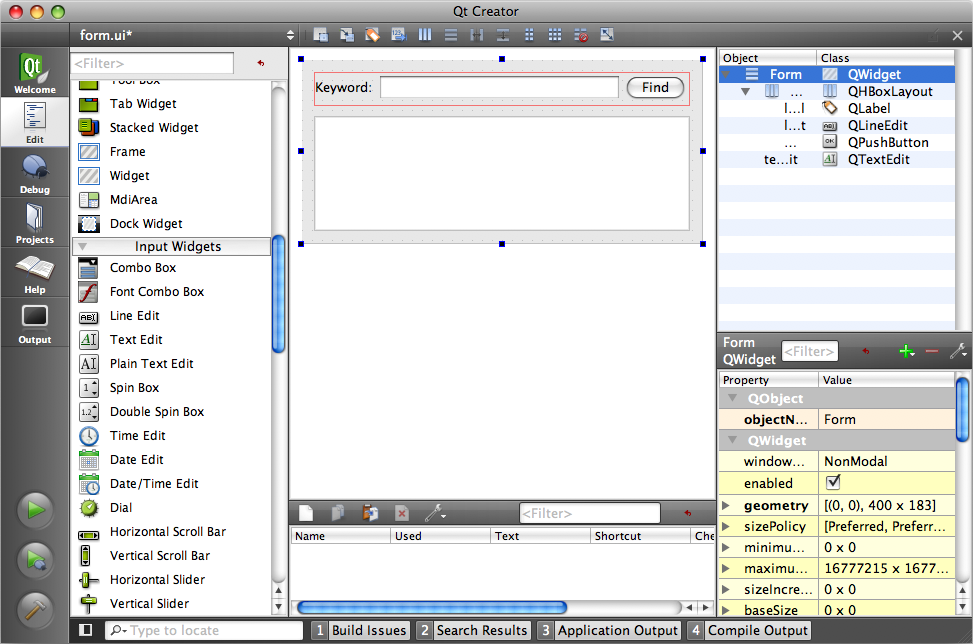Viewport: 973px width, 644px height.
Task: Click the Keyword text input field
Action: point(499,87)
